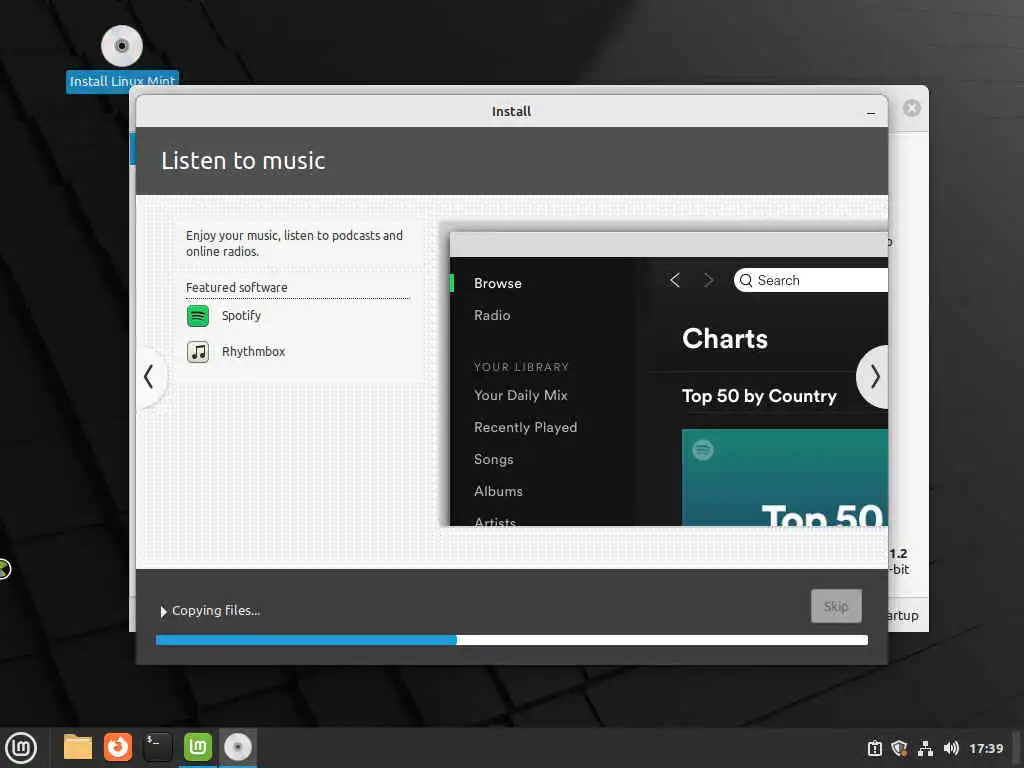The width and height of the screenshot is (1024, 768).
Task: Open the Linux Mint start menu
Action: pos(21,748)
